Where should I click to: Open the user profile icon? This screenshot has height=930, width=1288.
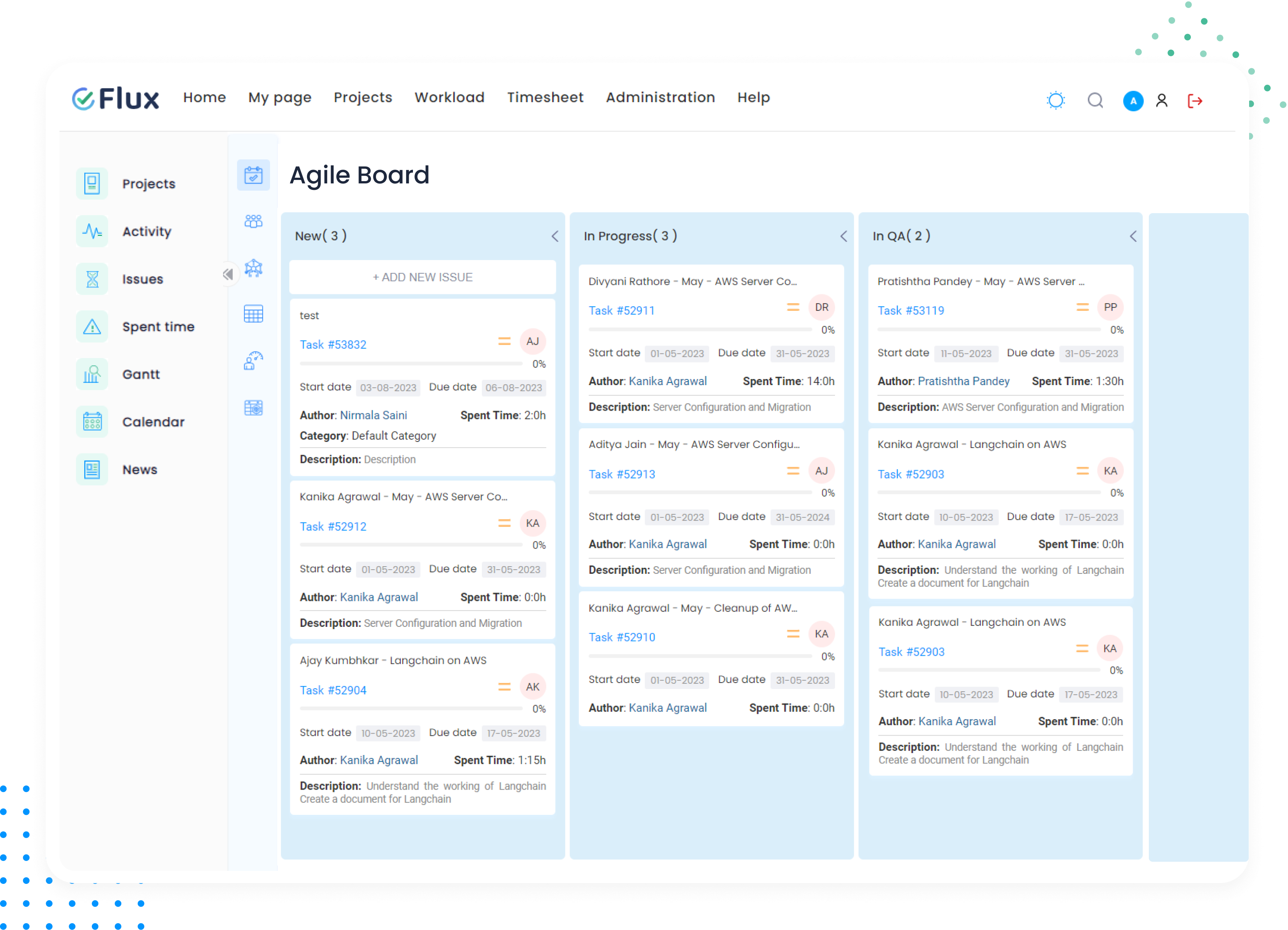(1161, 101)
